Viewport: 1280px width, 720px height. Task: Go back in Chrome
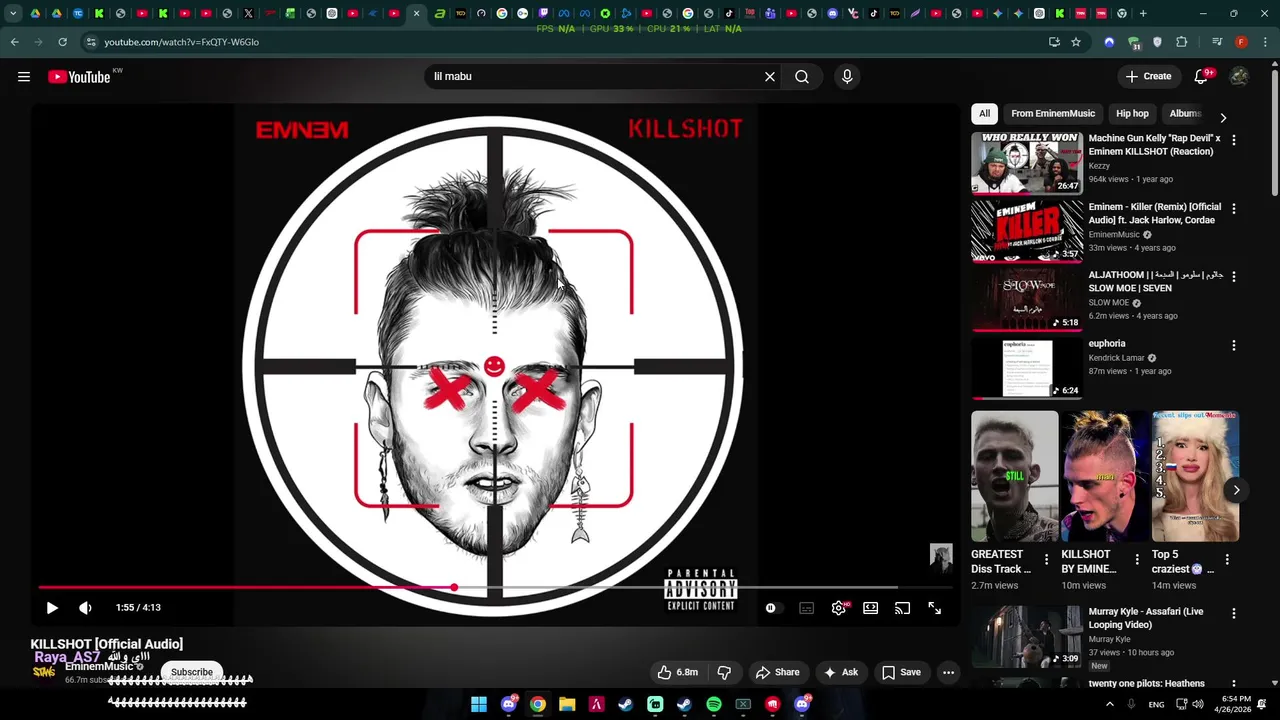click(x=14, y=42)
